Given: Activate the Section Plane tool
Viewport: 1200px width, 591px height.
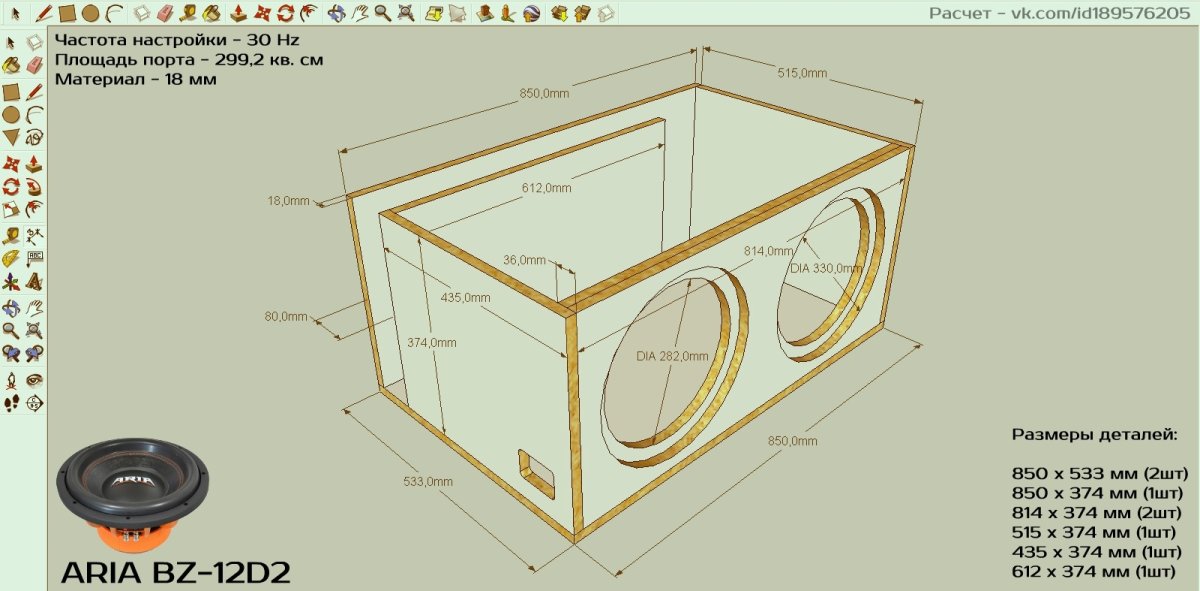Looking at the screenshot, I should [x=34, y=403].
